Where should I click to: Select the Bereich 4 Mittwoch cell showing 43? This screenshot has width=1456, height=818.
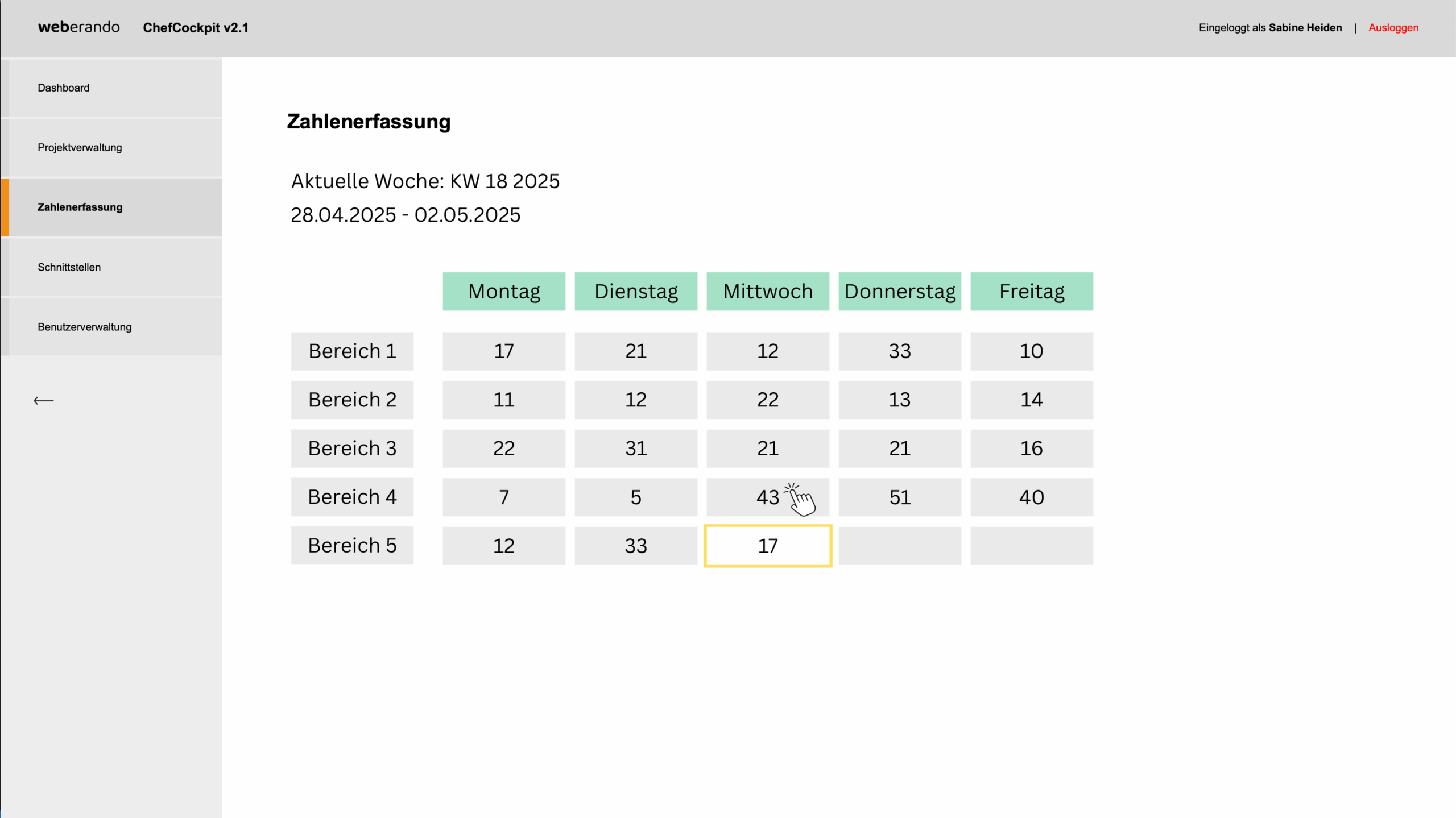[768, 497]
